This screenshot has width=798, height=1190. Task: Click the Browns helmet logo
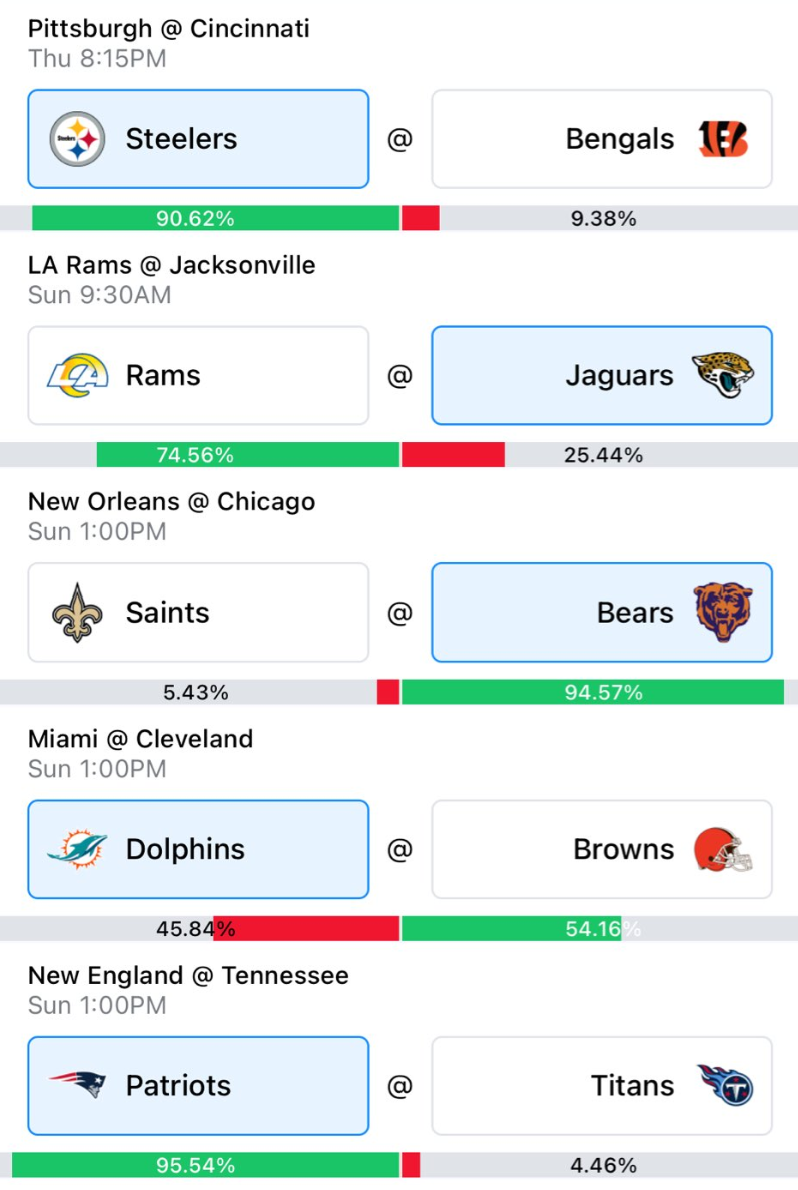tap(723, 850)
